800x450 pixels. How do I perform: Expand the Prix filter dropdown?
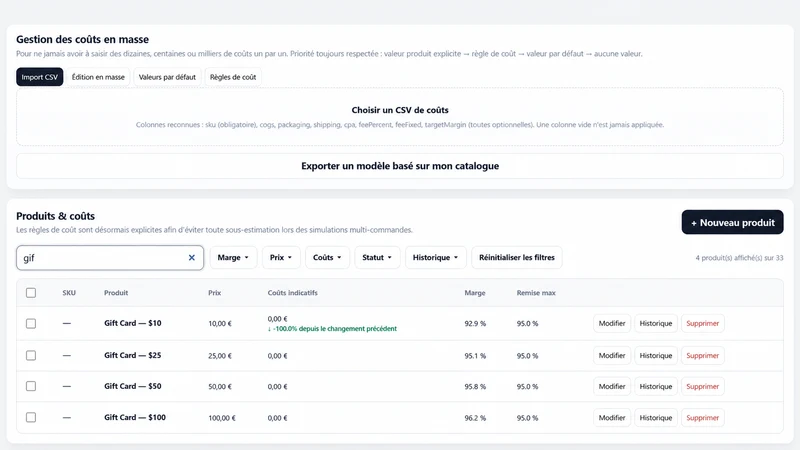(x=281, y=258)
